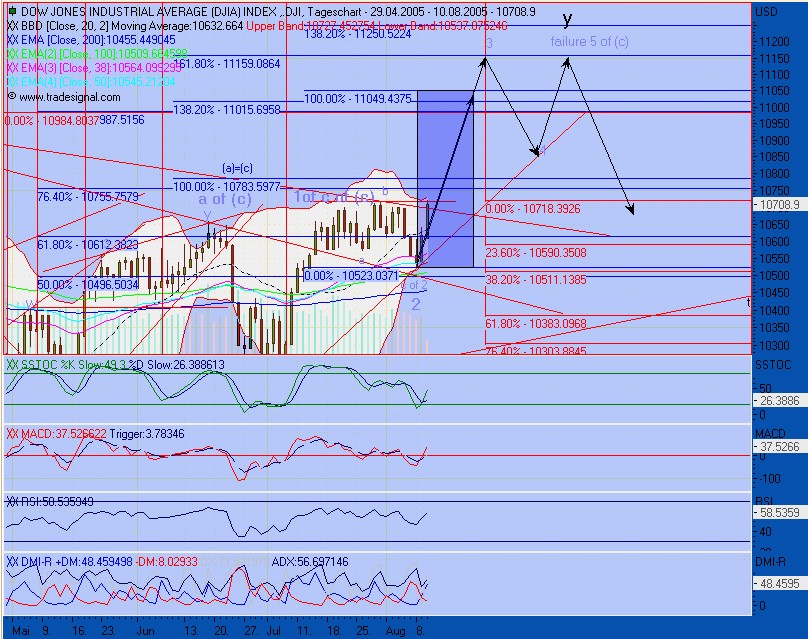Select the '138.20% - 11015.6958' Fibonacci label
This screenshot has width=808, height=639.
227,109
